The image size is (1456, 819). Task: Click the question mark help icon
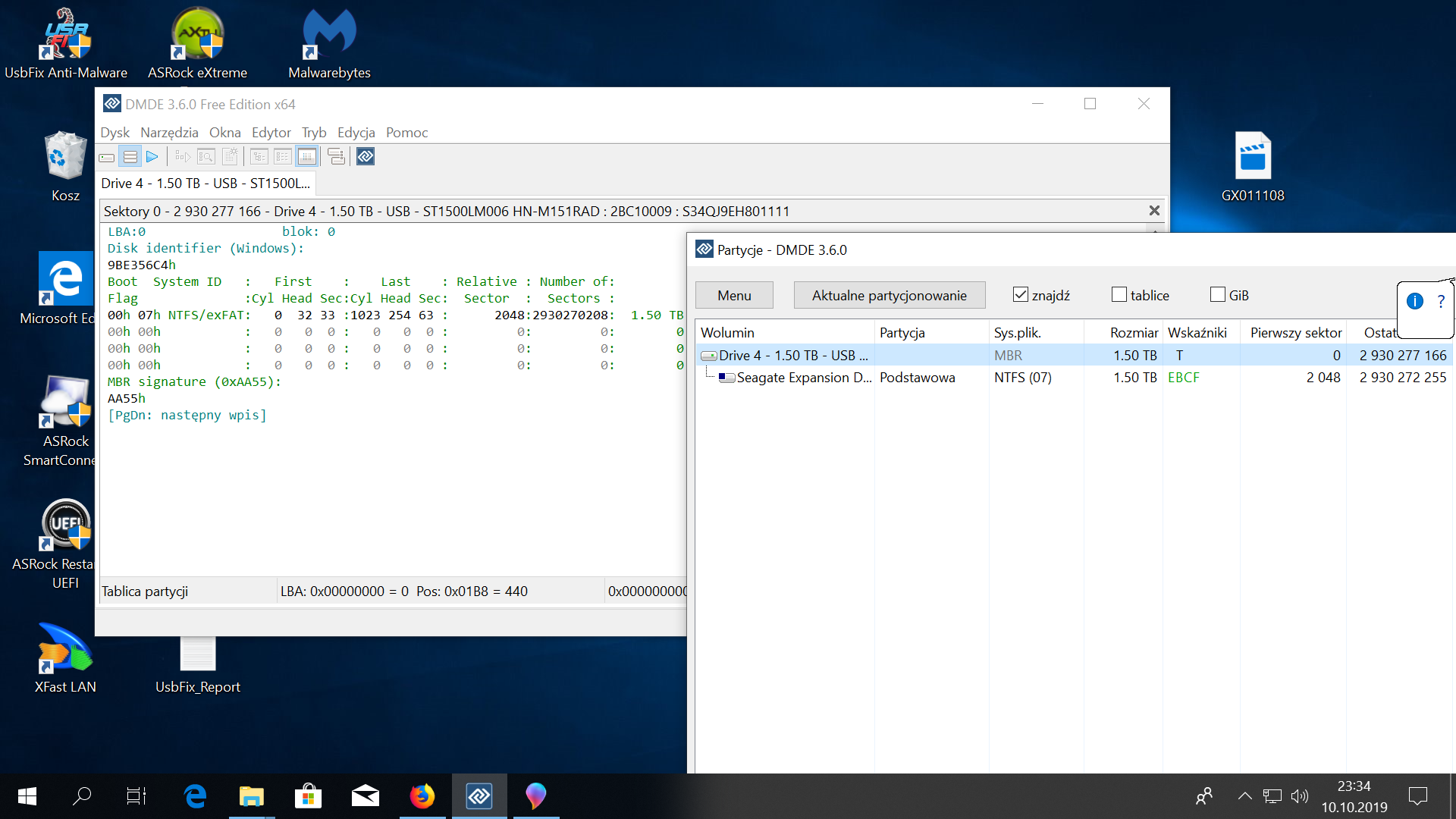[1441, 301]
